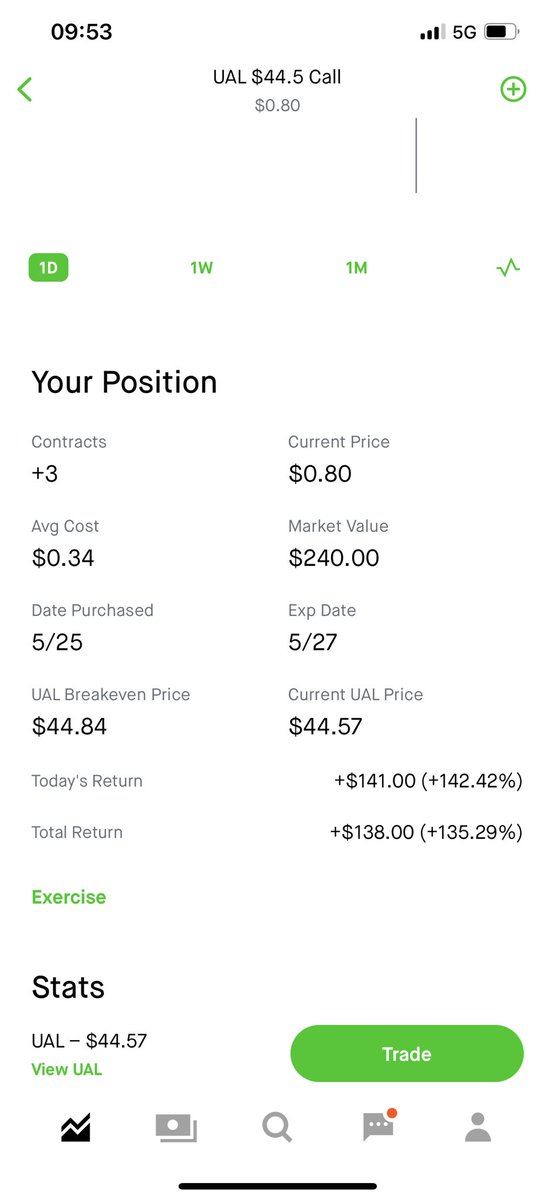Viewport: 555px width, 1200px height.
Task: Open the investing chart tab icon
Action: pyautogui.click(x=76, y=1128)
